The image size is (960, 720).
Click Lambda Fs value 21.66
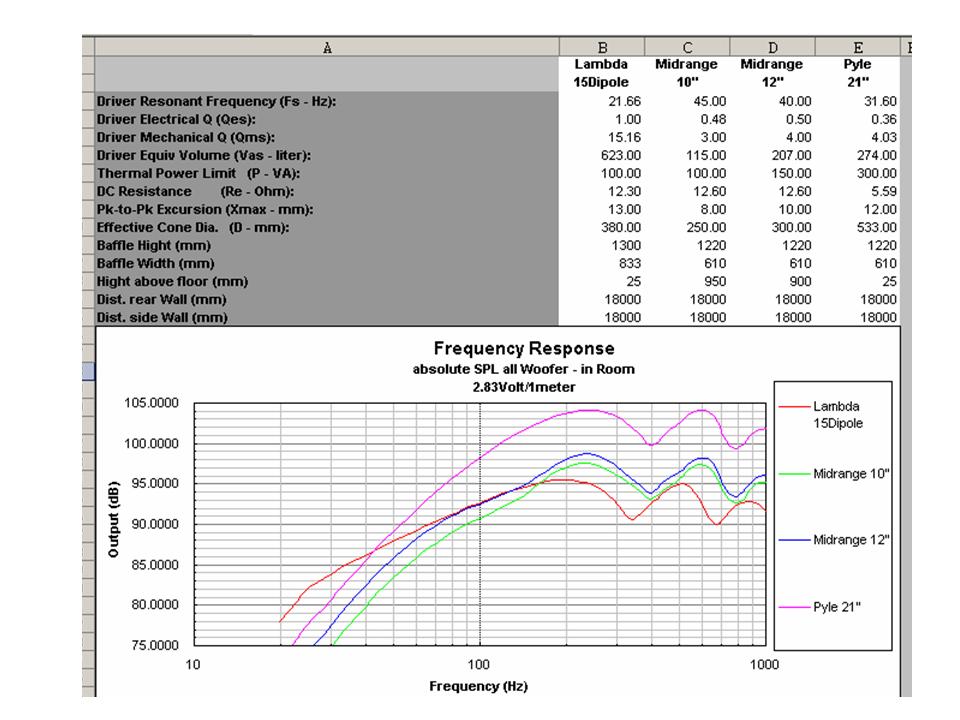[x=624, y=101]
